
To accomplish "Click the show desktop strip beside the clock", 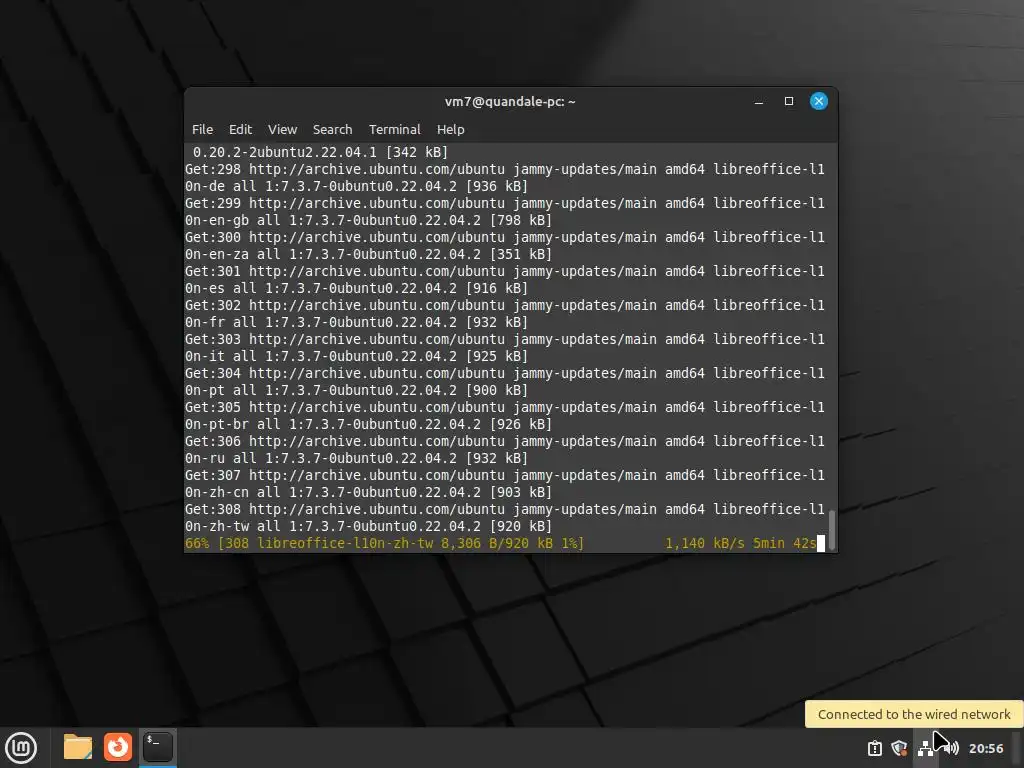I will [x=1017, y=748].
